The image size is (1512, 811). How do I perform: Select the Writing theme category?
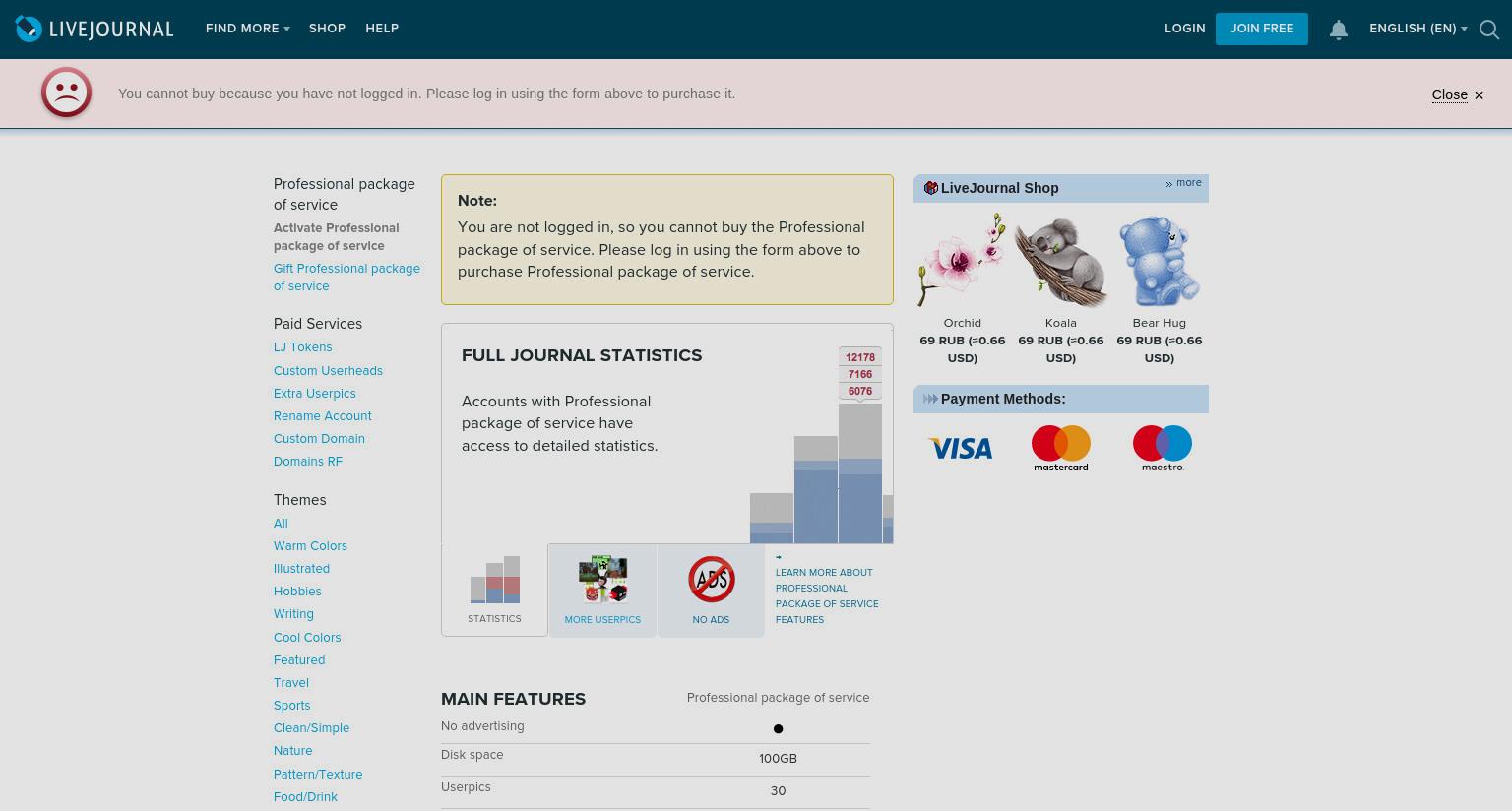pos(293,614)
